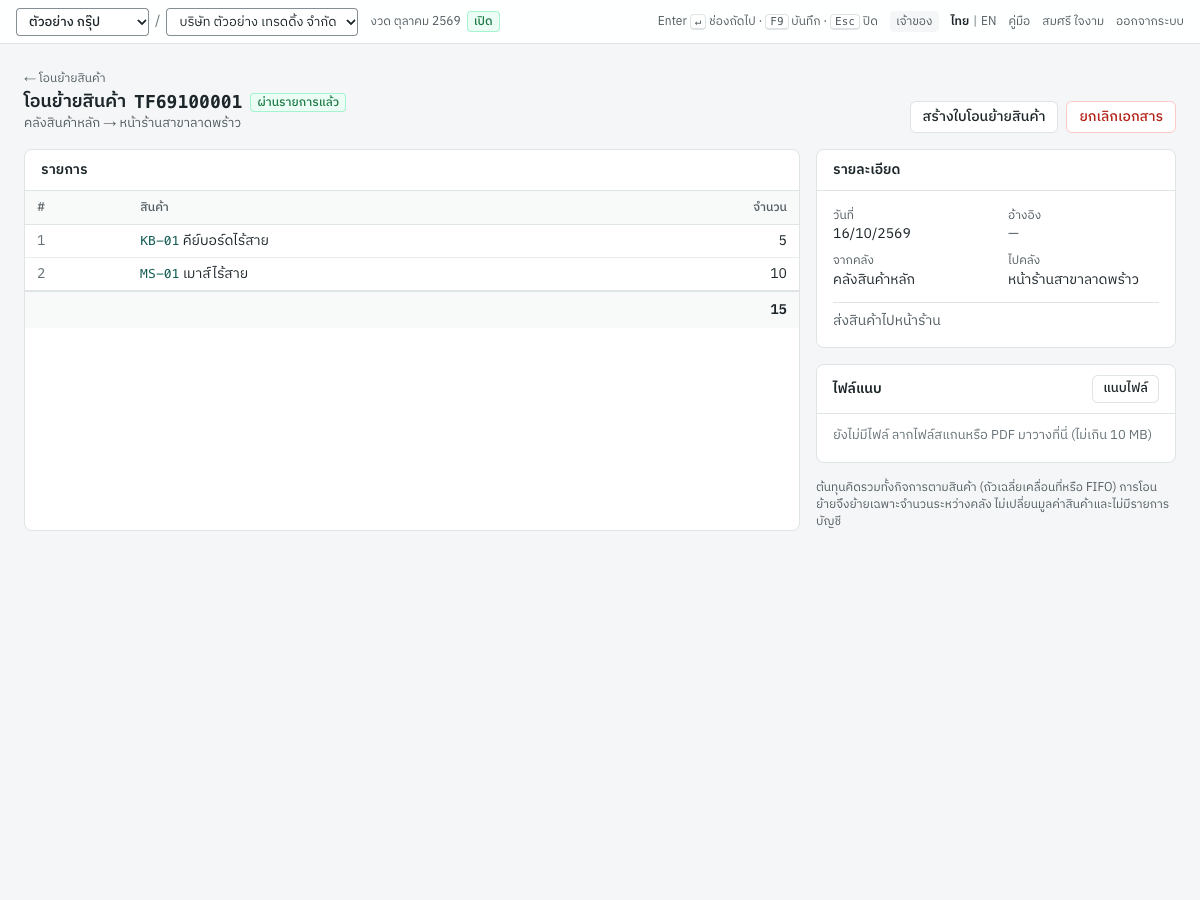The width and height of the screenshot is (1200, 900).
Task: Click the เจ้าของ role badge
Action: click(914, 21)
